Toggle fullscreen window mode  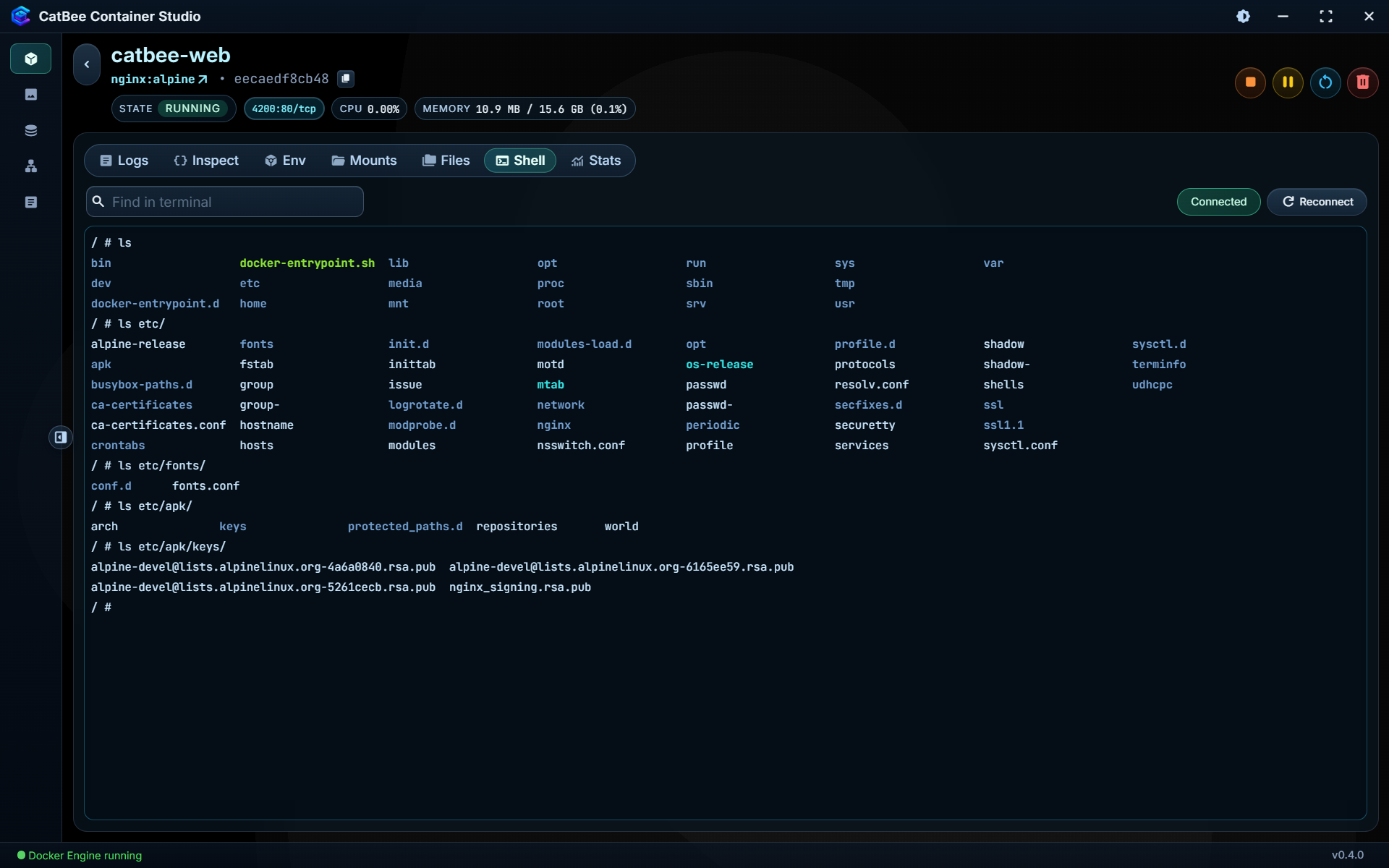point(1326,16)
